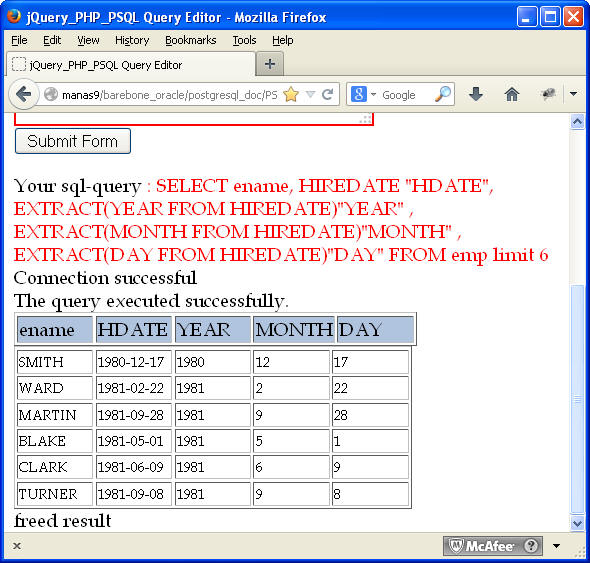Viewport: 590px width, 563px height.
Task: Click the site identity globe icon
Action: (x=51, y=94)
